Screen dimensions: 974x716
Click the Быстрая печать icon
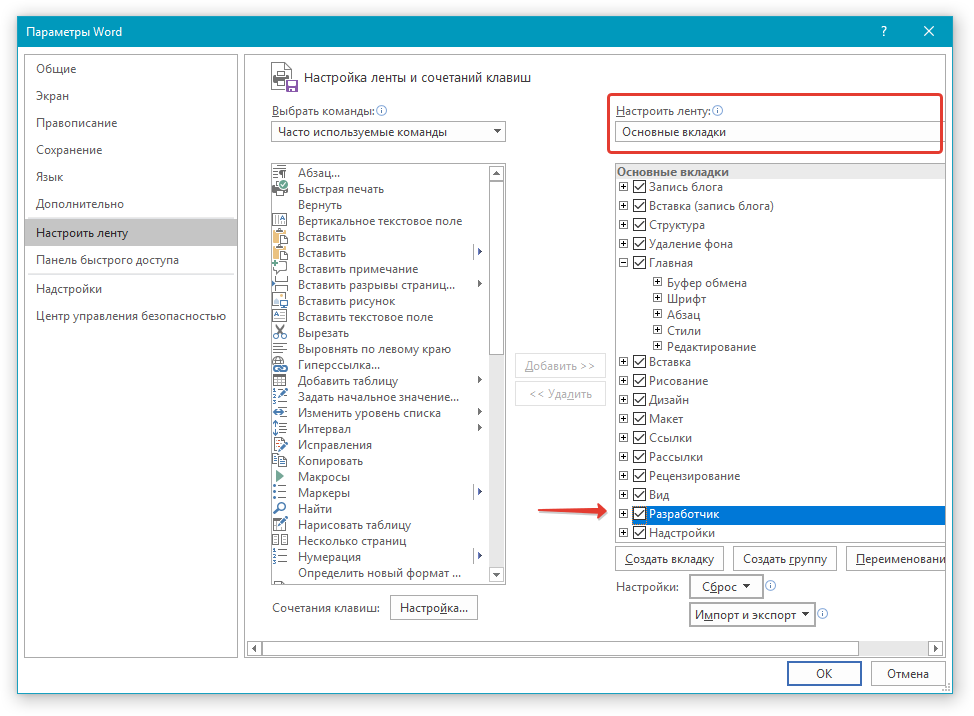coord(280,189)
